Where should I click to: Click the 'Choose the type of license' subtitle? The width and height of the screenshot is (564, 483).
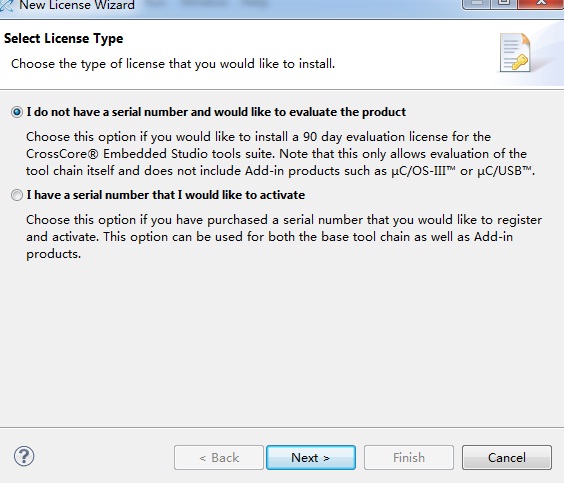tap(173, 64)
